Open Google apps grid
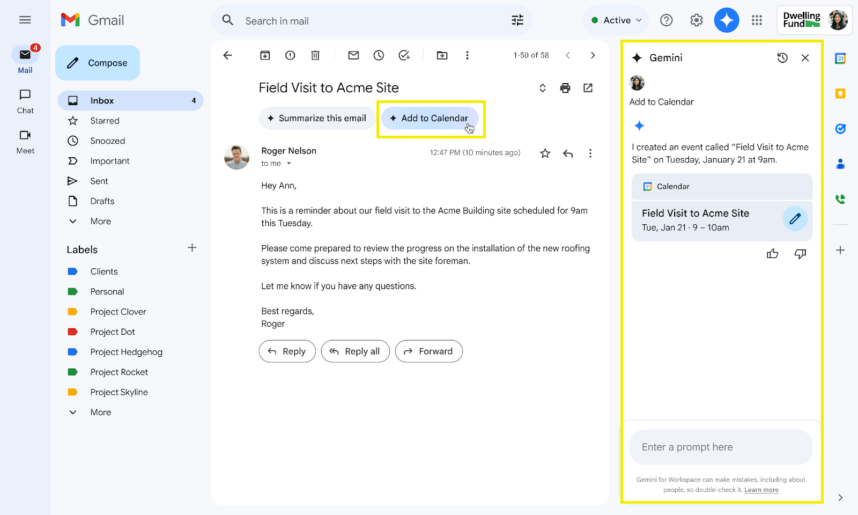 [x=757, y=20]
